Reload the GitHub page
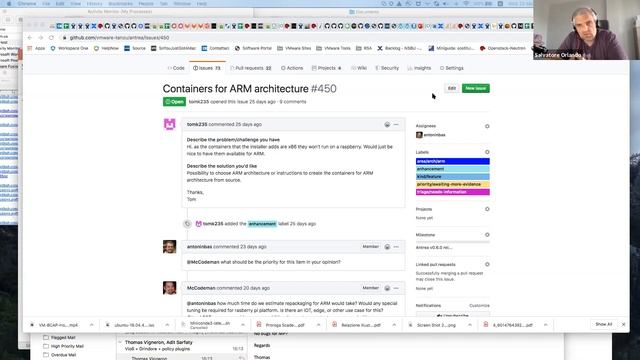The height and width of the screenshot is (360, 640). 51,38
